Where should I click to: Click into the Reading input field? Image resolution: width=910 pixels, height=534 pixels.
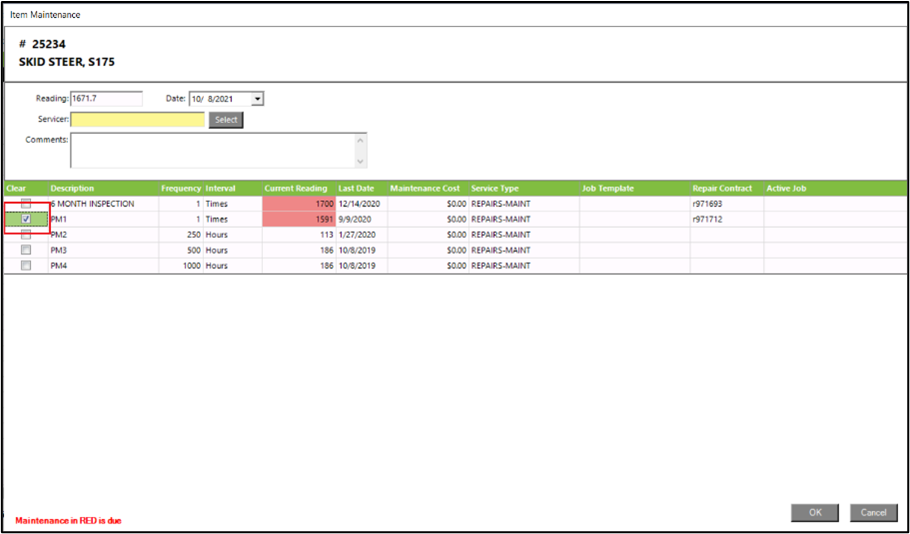pos(106,99)
